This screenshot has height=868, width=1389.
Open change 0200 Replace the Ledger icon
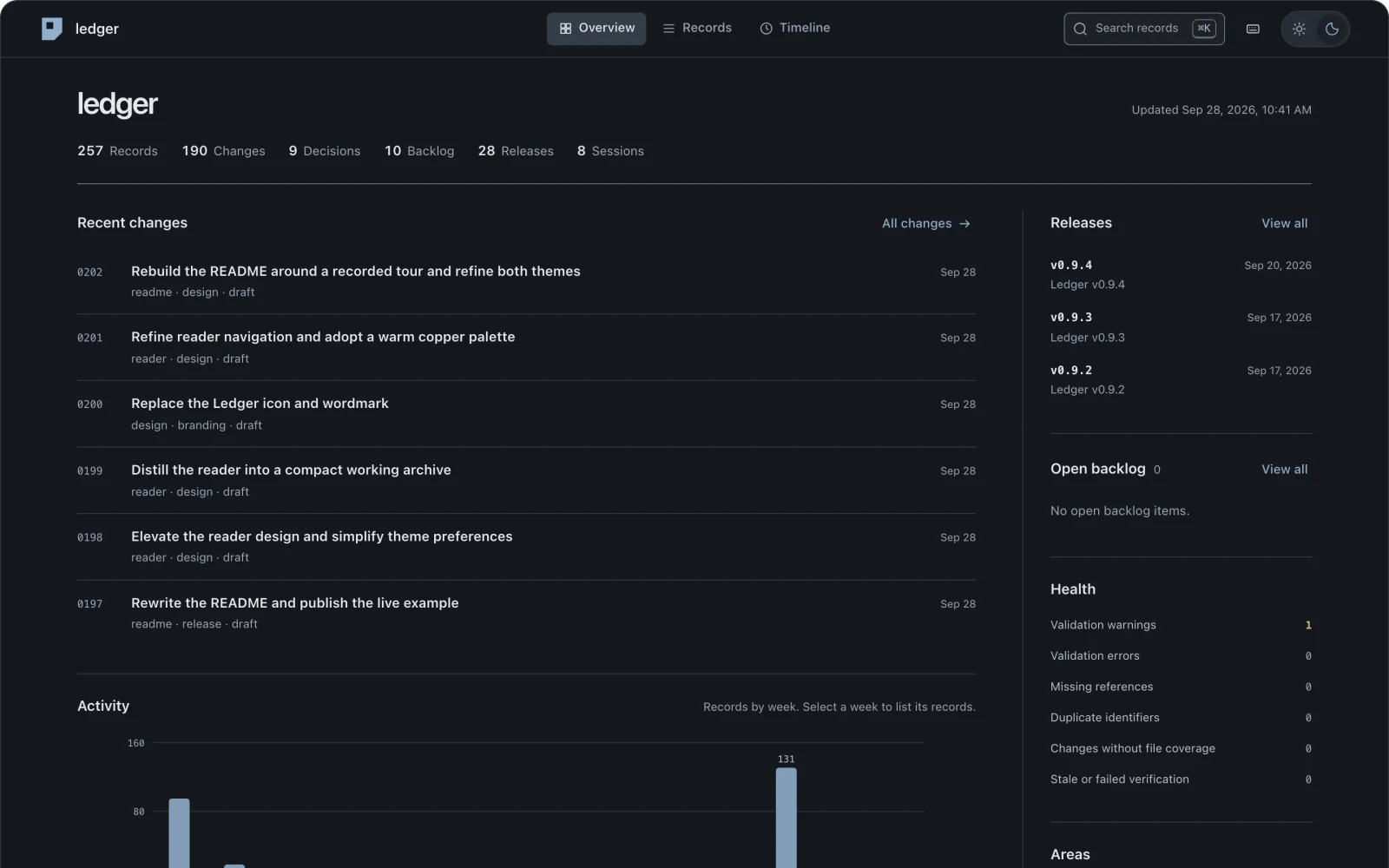(x=526, y=414)
